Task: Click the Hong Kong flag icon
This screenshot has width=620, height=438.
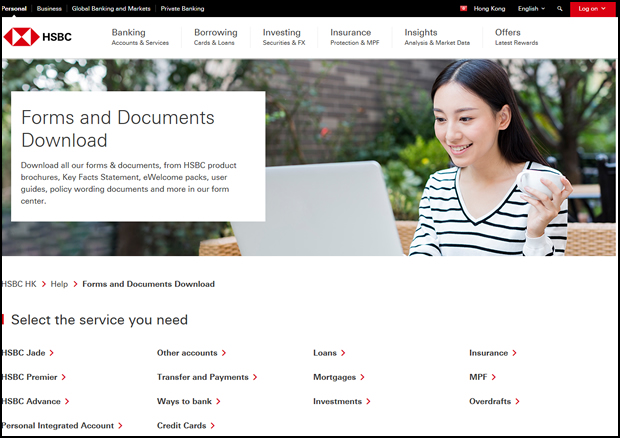Action: pos(463,8)
